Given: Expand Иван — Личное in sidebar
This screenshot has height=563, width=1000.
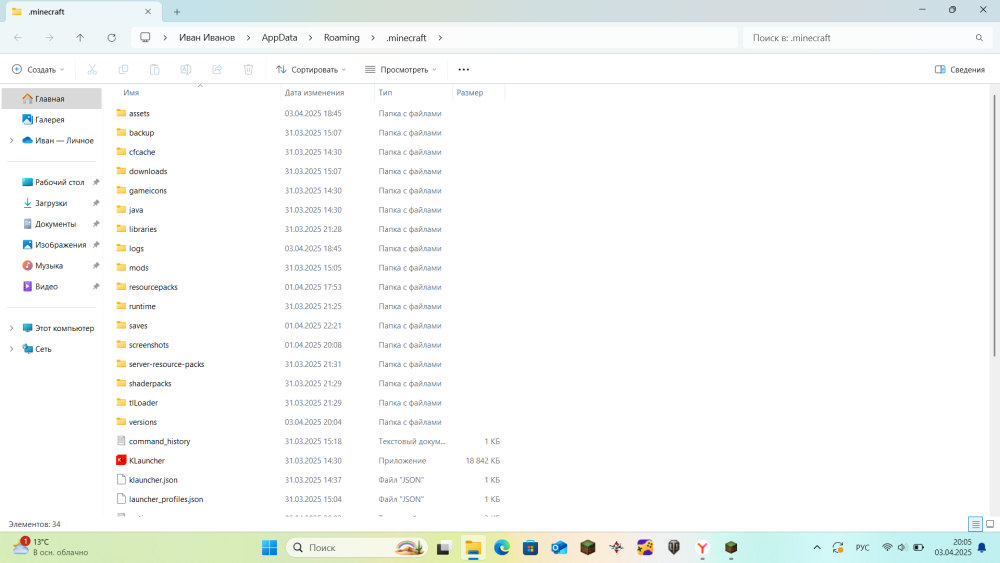Looking at the screenshot, I should [x=11, y=140].
